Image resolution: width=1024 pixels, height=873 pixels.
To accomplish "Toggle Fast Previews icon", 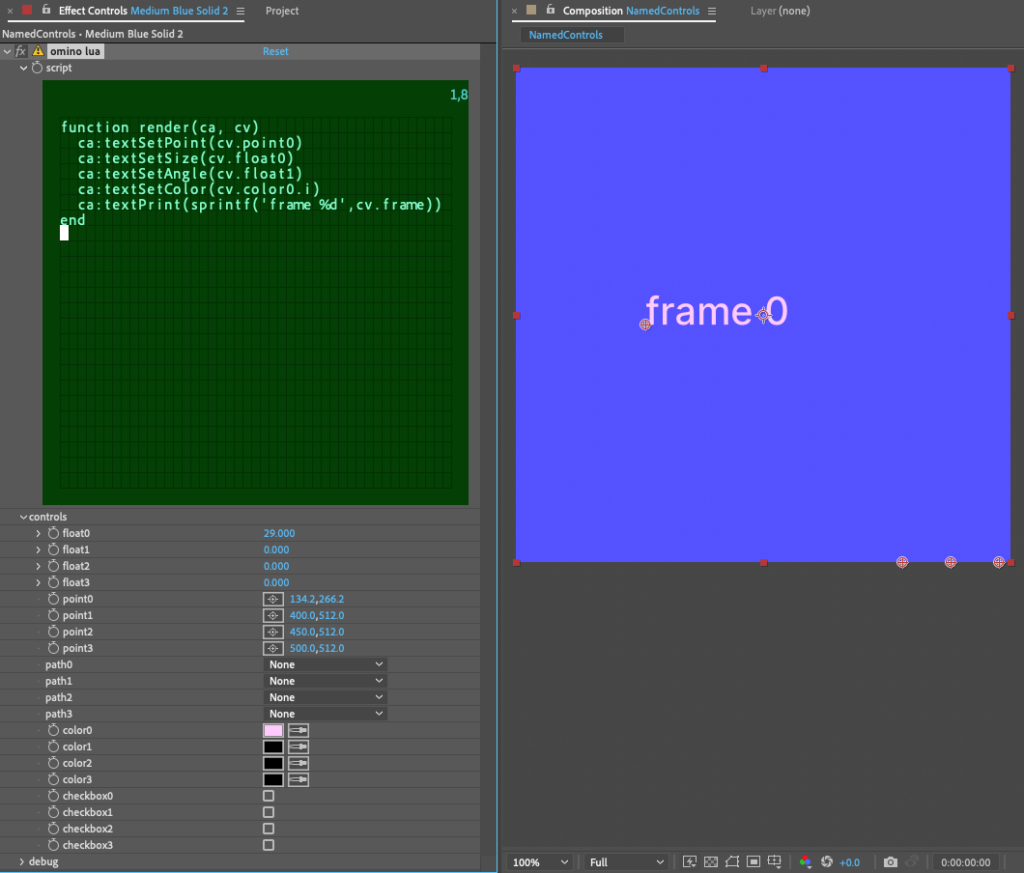I will click(690, 862).
